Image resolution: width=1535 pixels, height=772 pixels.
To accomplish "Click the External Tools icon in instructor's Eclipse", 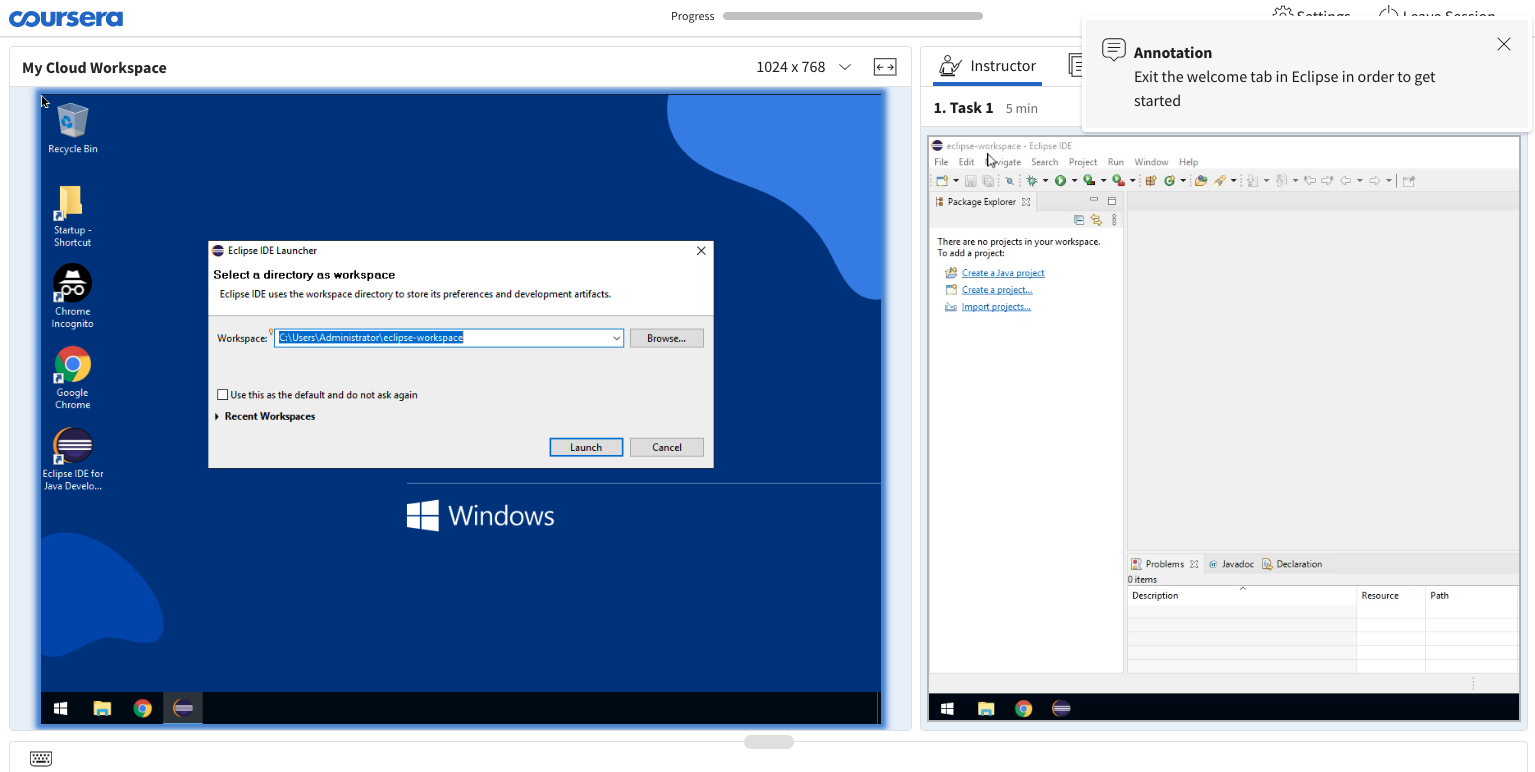I will [x=1118, y=181].
